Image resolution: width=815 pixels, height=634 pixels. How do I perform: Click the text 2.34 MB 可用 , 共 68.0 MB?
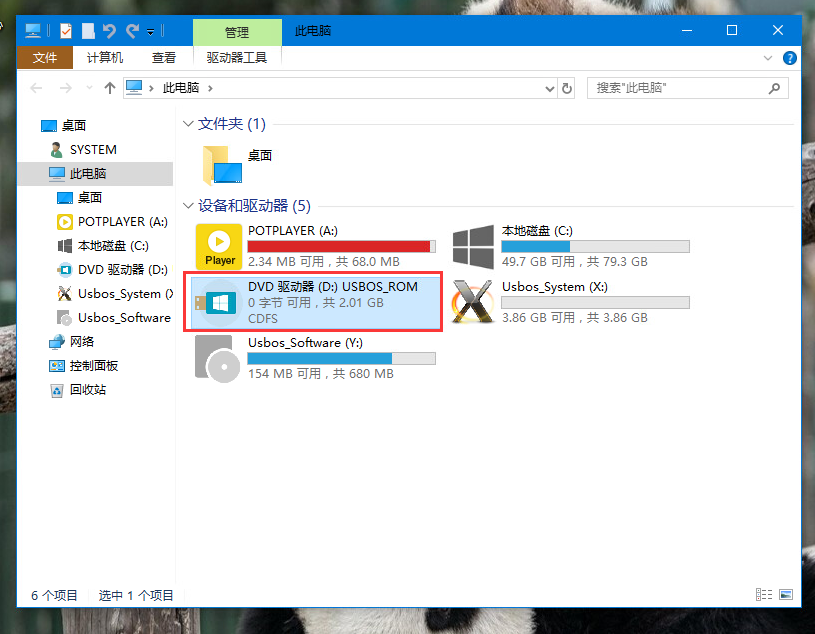point(323,261)
